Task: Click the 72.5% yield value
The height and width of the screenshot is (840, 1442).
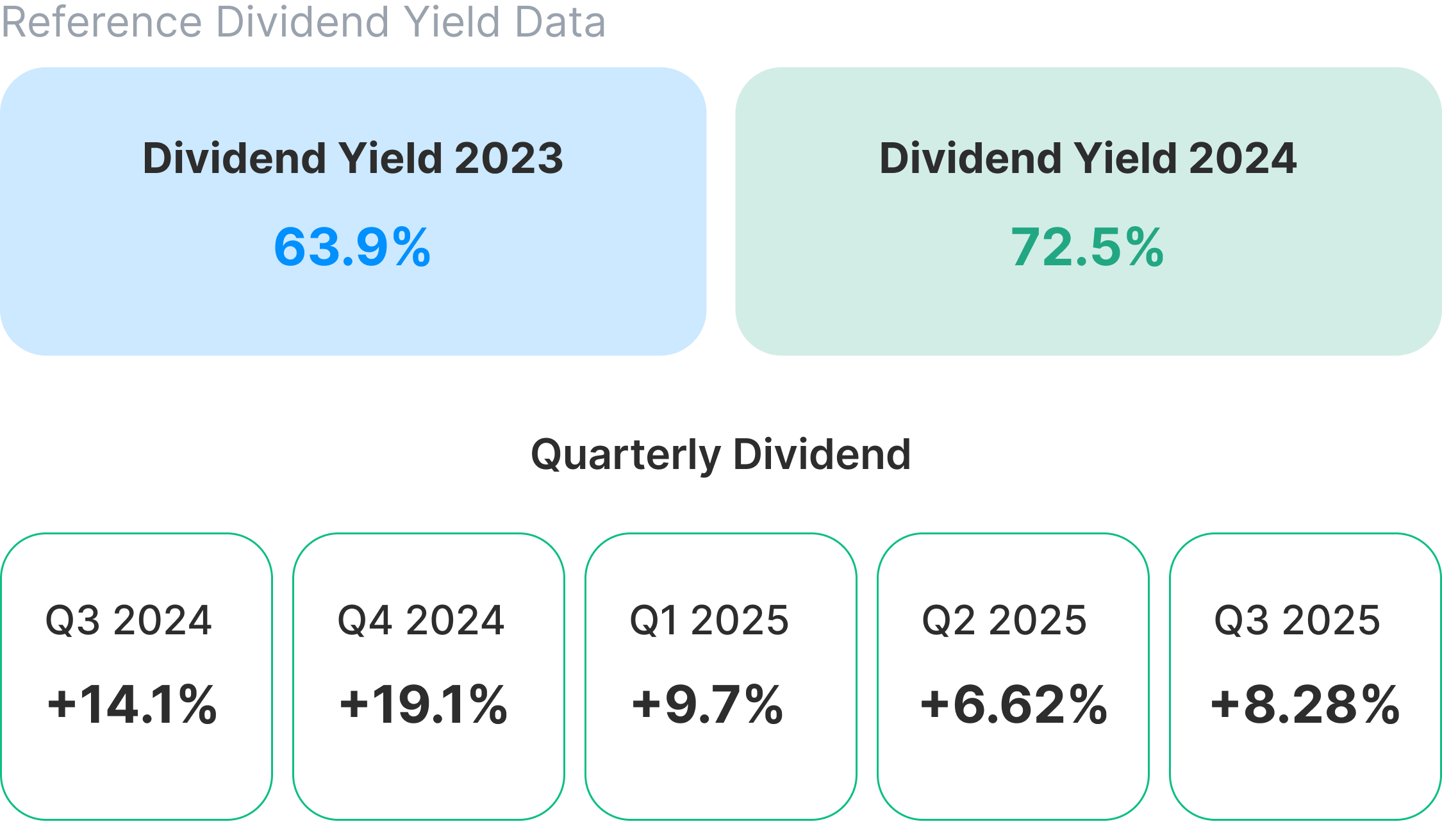Action: click(1088, 247)
